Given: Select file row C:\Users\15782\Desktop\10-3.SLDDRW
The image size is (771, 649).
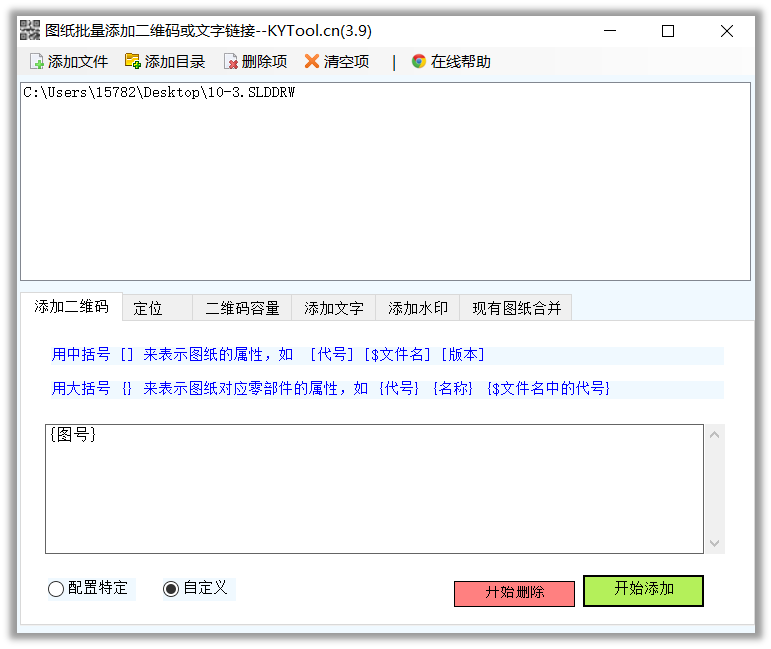Looking at the screenshot, I should tap(159, 92).
